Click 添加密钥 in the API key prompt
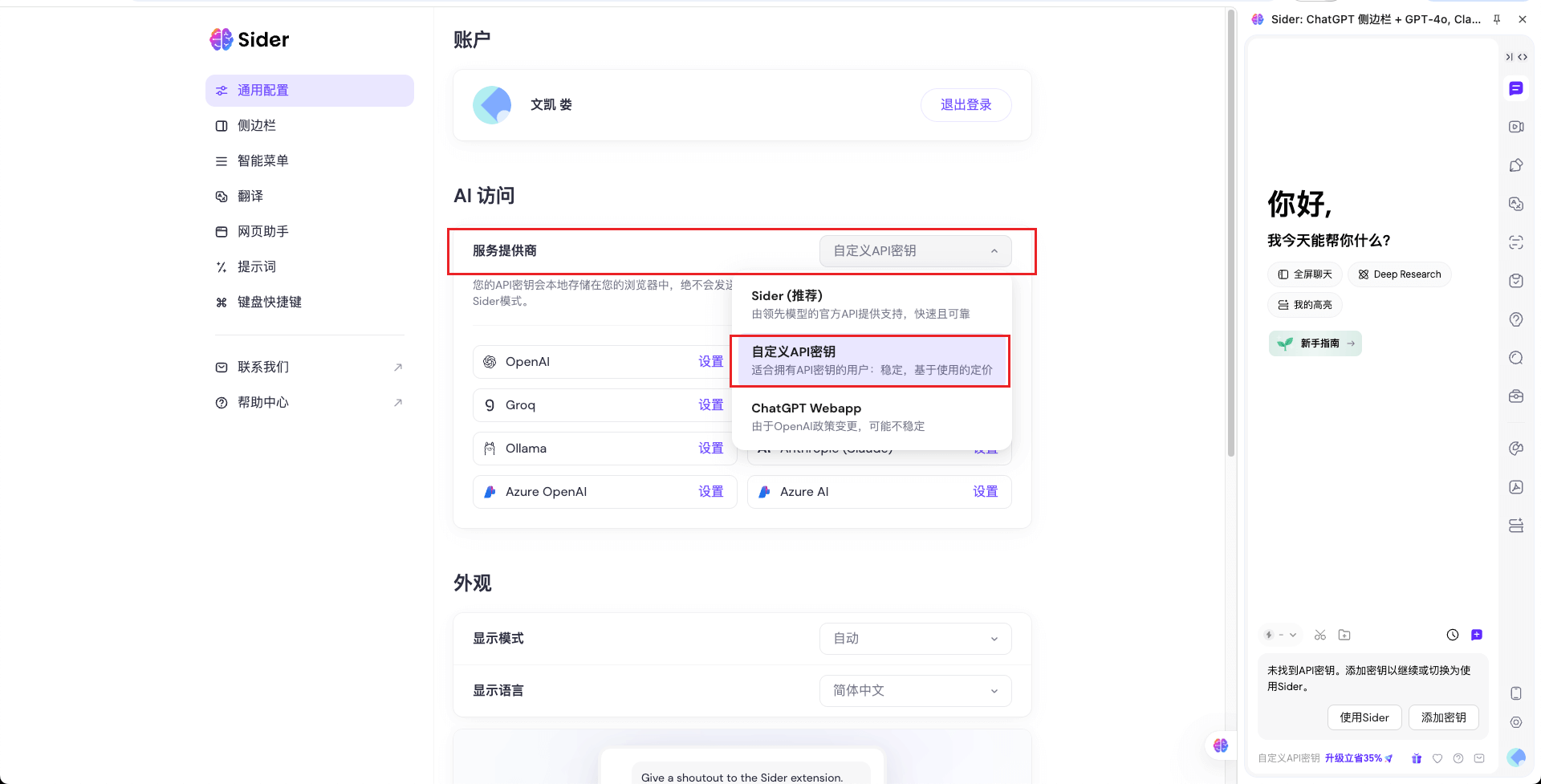Image resolution: width=1541 pixels, height=784 pixels. (1443, 717)
